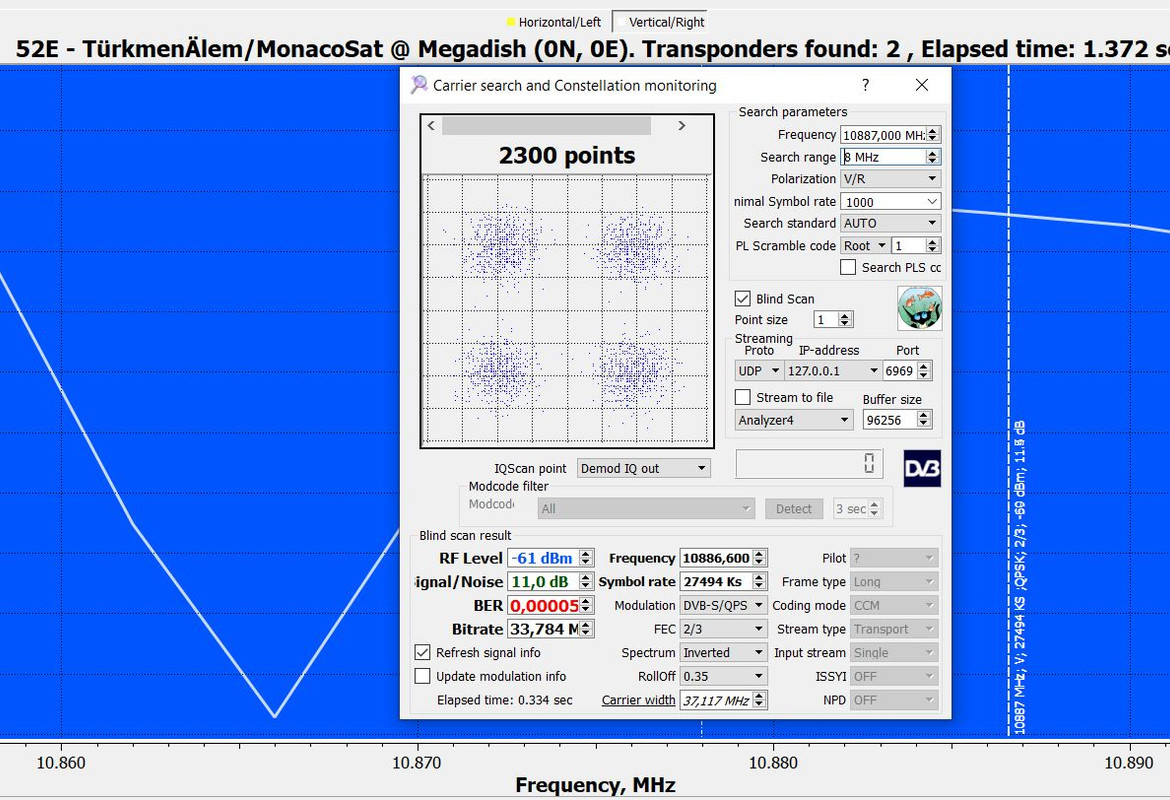The image size is (1170, 800).
Task: Adjust Symbol rate 27494 Ks spinner
Action: (760, 581)
